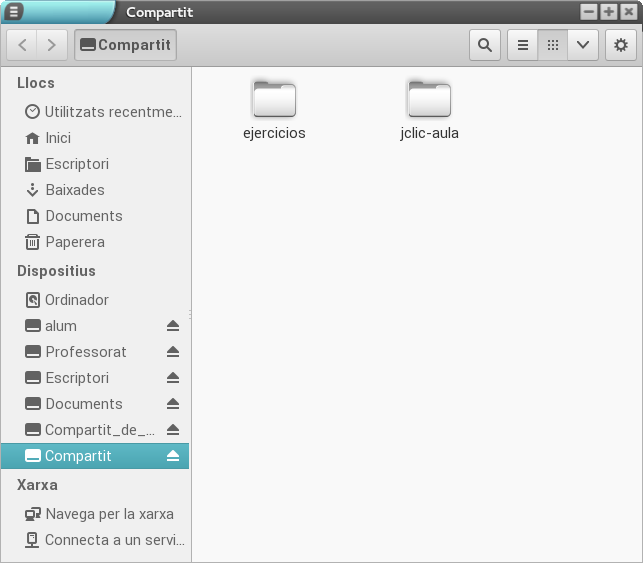Switch to list view
Screen dimensions: 643x563
pyautogui.click(x=522, y=45)
